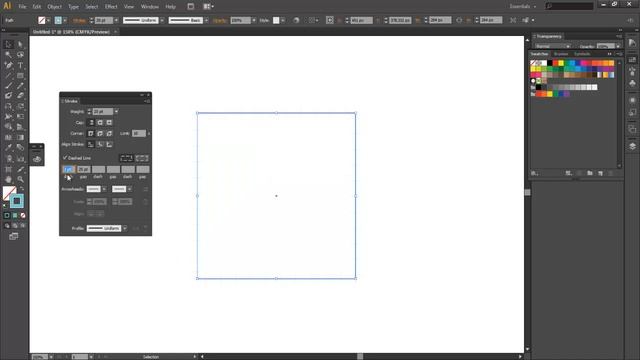This screenshot has width=640, height=360.
Task: Click the Fill box in the toolbar
Action: tap(9, 192)
